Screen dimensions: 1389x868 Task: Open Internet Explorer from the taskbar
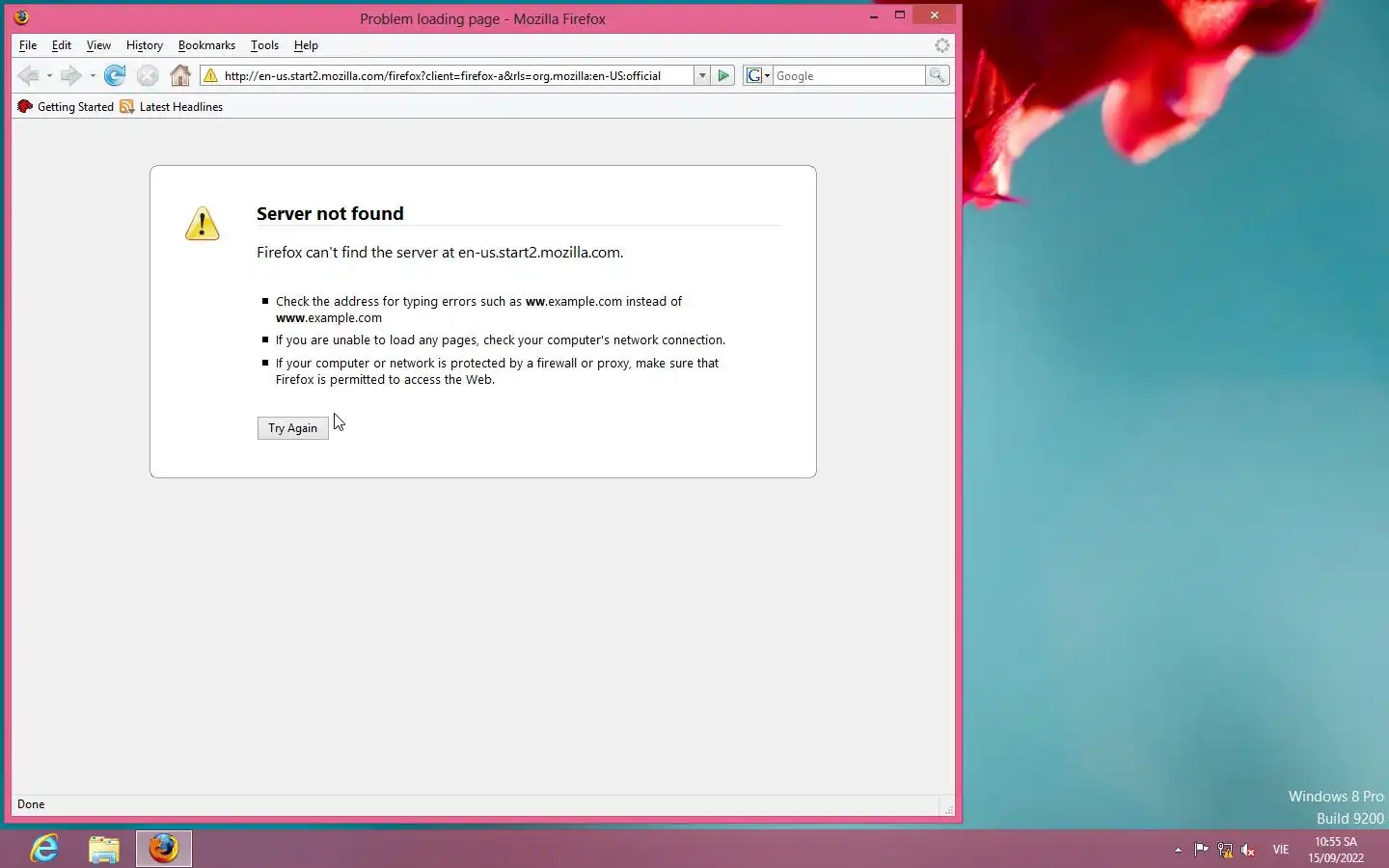click(x=44, y=849)
